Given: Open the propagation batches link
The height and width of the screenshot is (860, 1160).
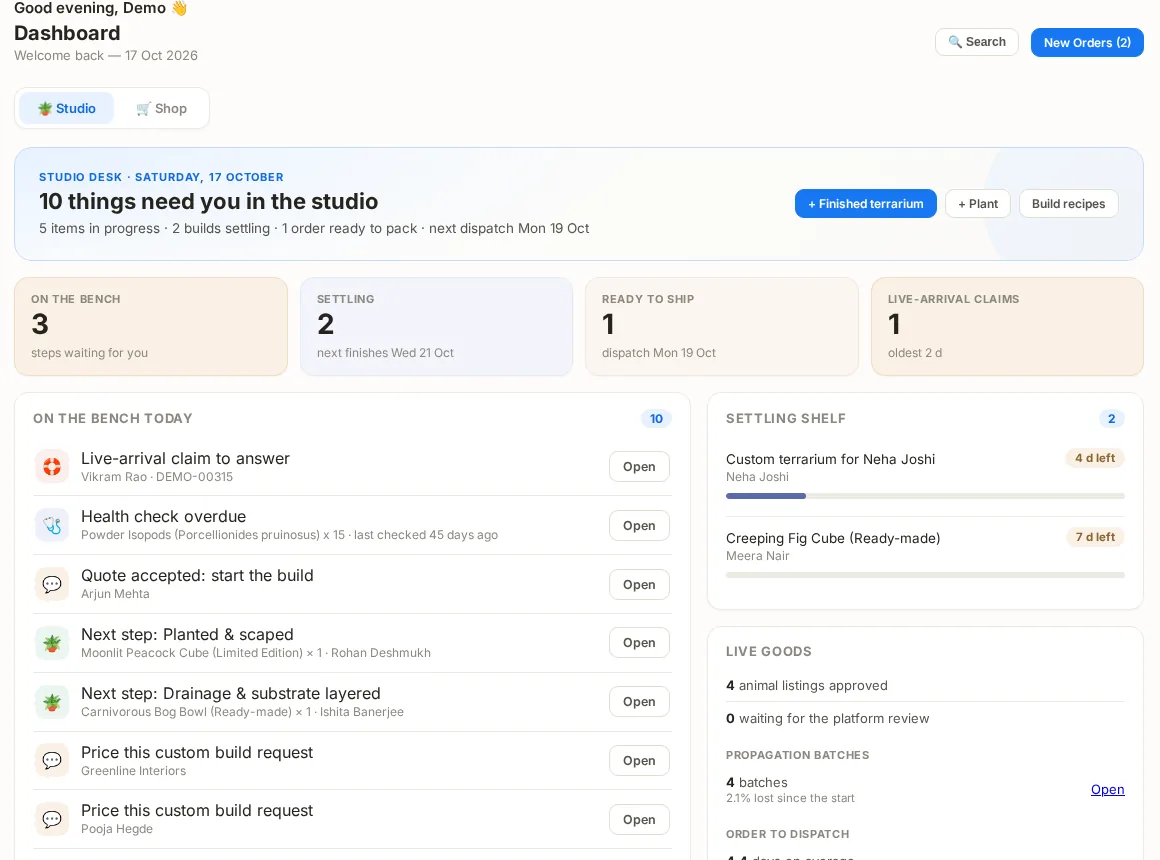Looking at the screenshot, I should click(1107, 790).
